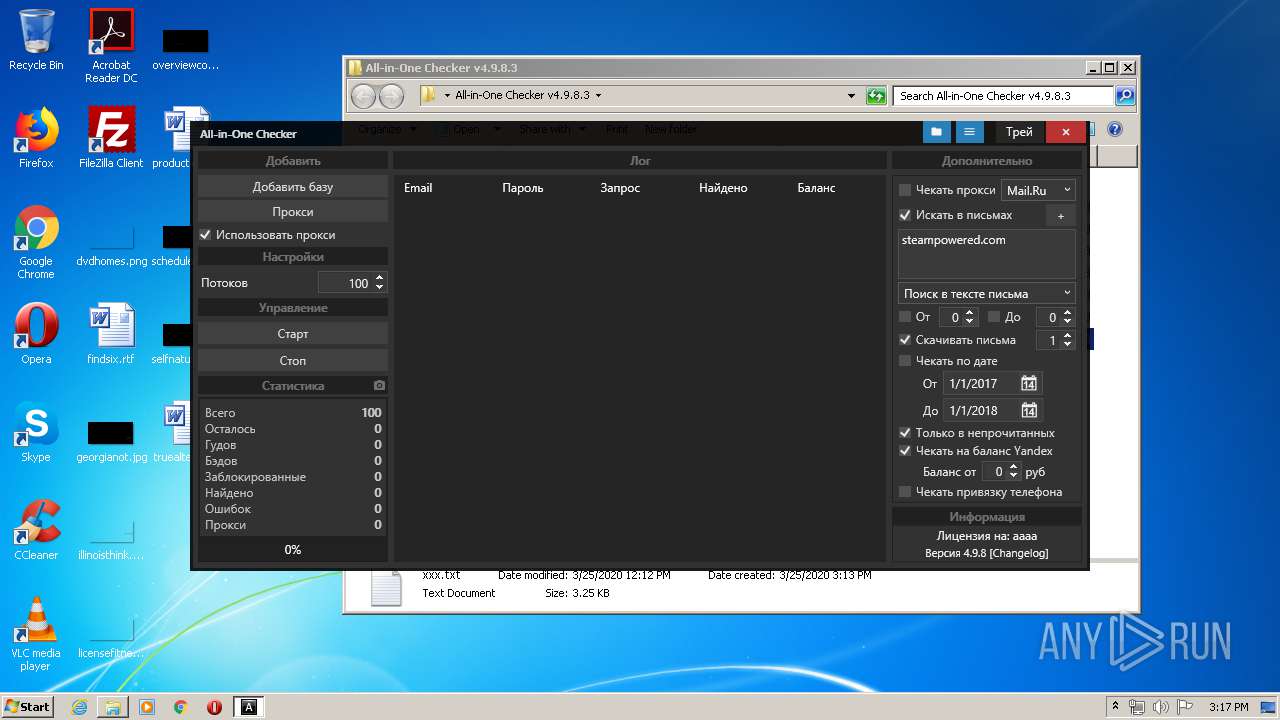Open the calendar picker for the До date
This screenshot has height=720, width=1280.
[1028, 410]
